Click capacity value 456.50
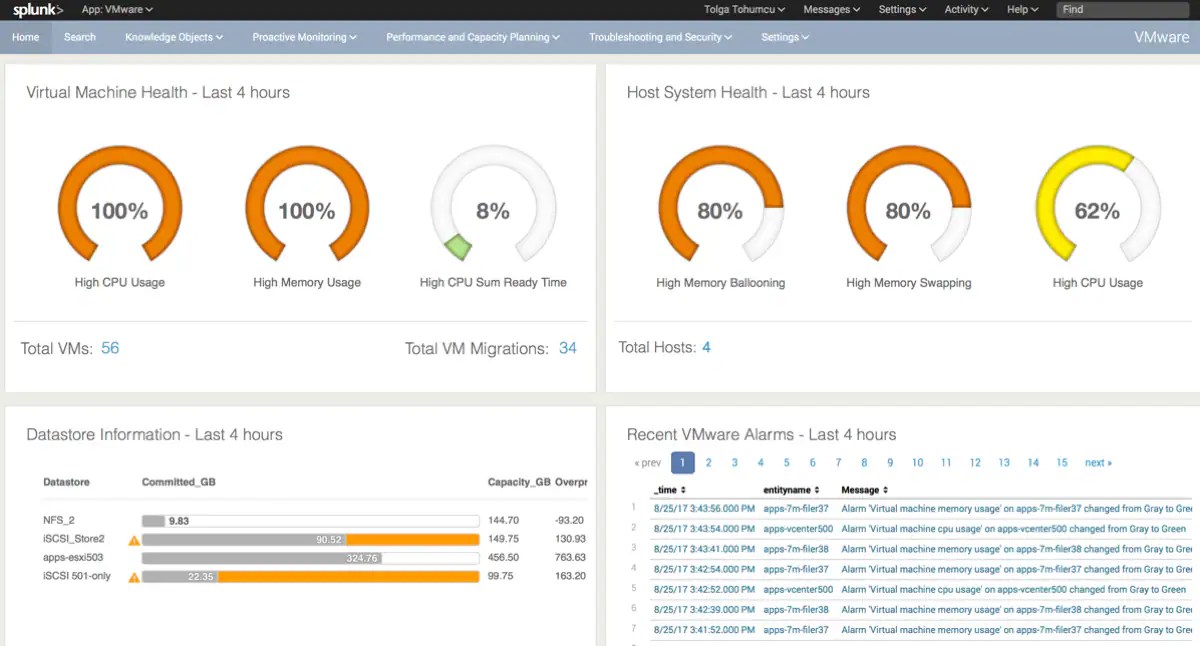Image resolution: width=1200 pixels, height=646 pixels. coord(503,558)
